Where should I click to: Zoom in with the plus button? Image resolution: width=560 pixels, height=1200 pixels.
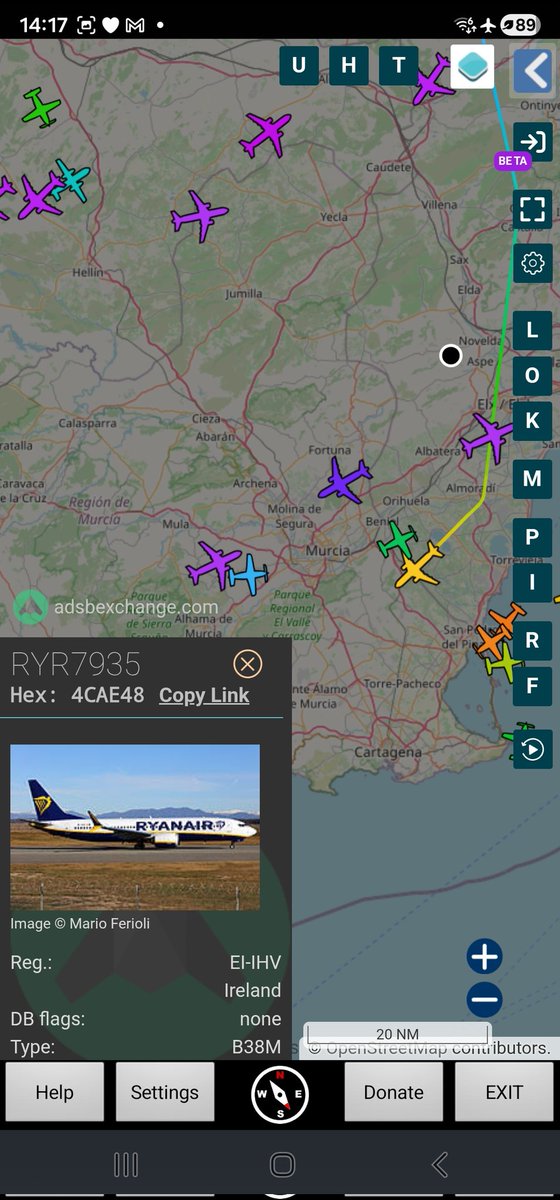484,957
